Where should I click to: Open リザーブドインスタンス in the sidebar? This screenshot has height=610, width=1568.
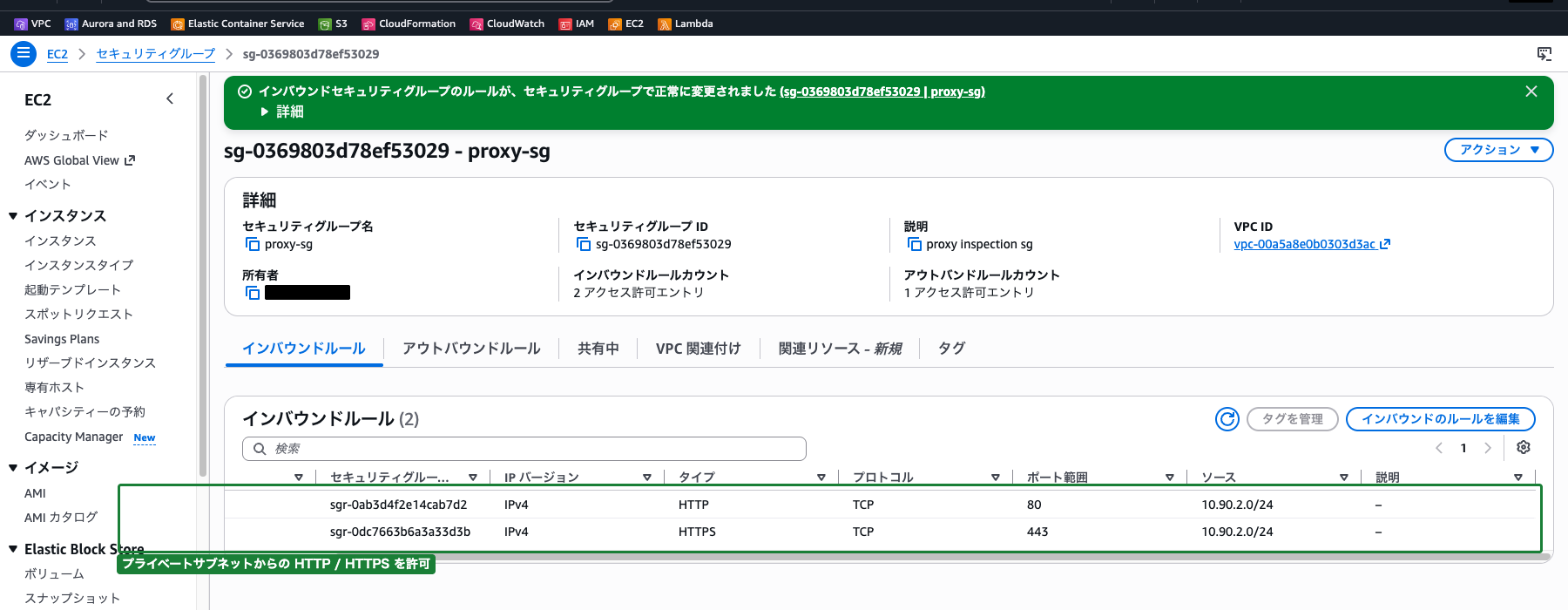click(90, 363)
